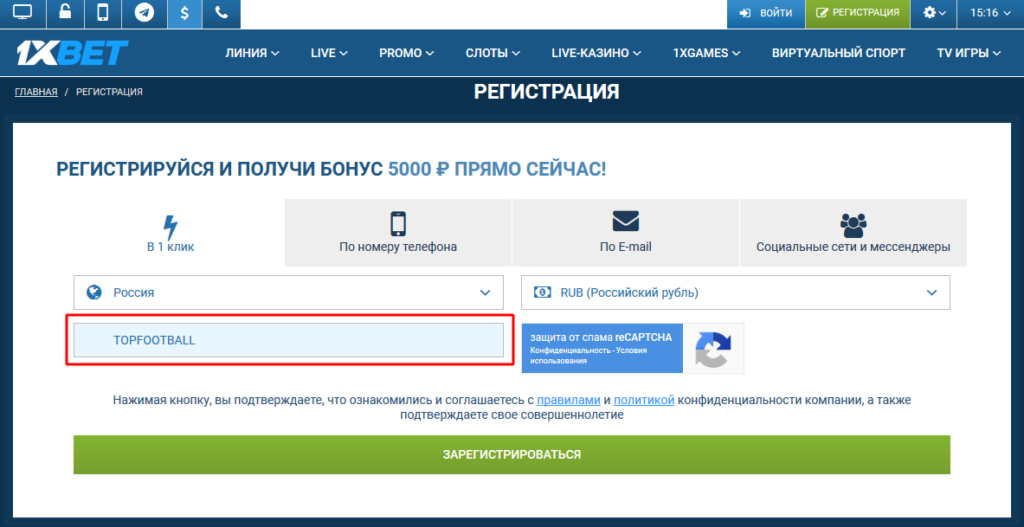Click the reCAPTCHA spam protection widget
1024x527 pixels.
tap(632, 347)
